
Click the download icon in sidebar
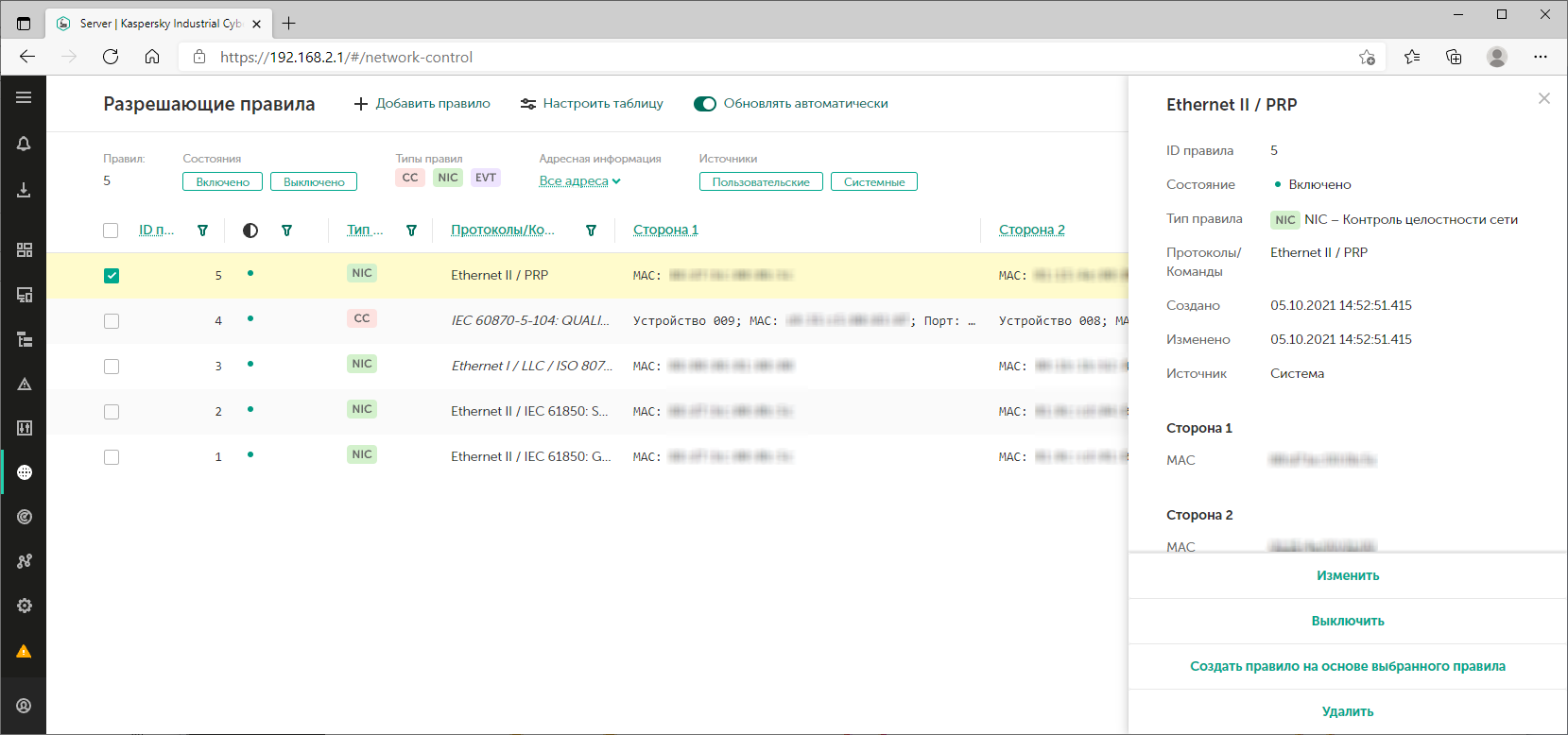(x=24, y=190)
